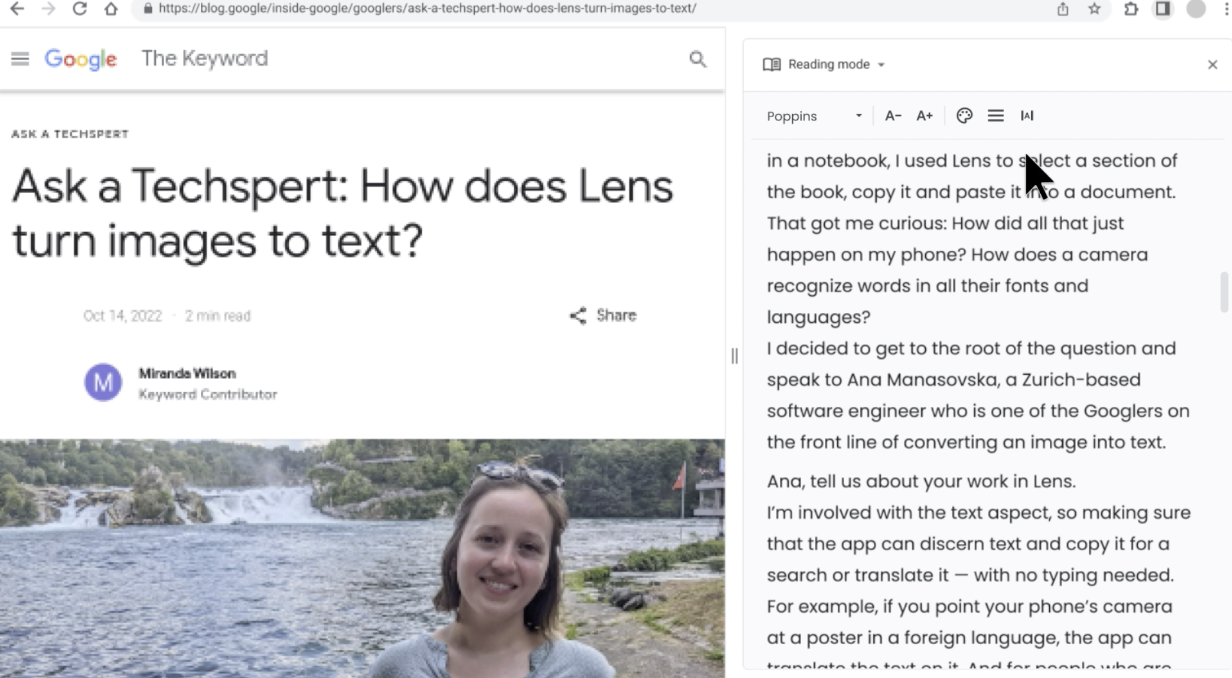Decrease reading font size (A−)
The width and height of the screenshot is (1232, 678).
[893, 116]
